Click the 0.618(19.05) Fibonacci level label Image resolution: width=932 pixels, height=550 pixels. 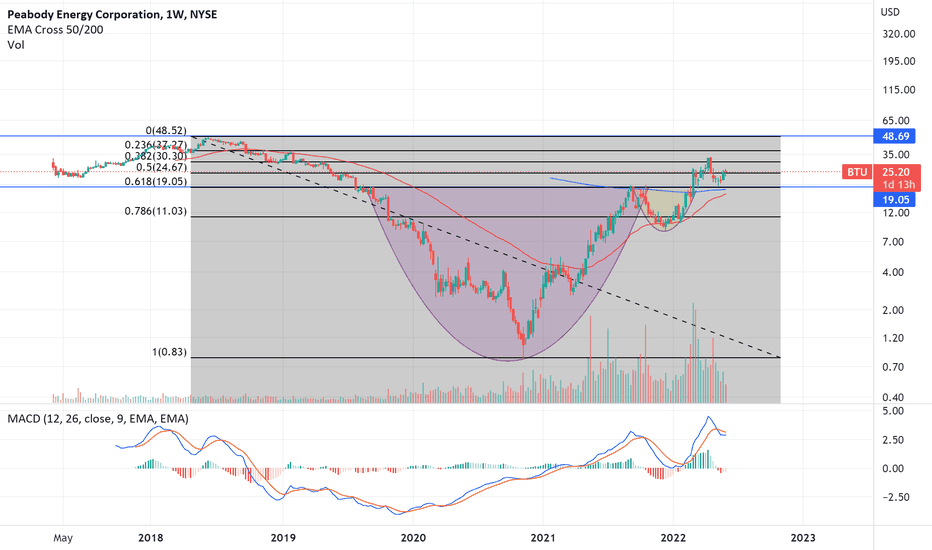[x=155, y=182]
